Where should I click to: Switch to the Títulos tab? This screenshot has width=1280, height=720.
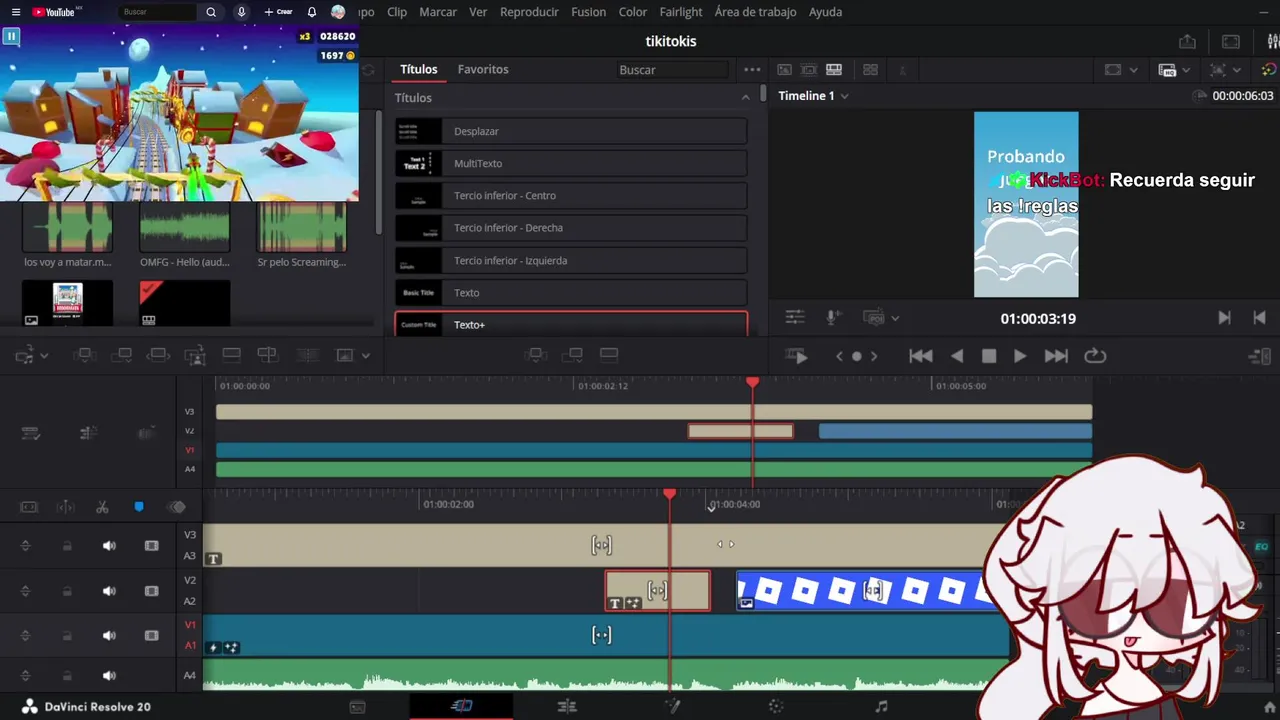click(x=418, y=69)
